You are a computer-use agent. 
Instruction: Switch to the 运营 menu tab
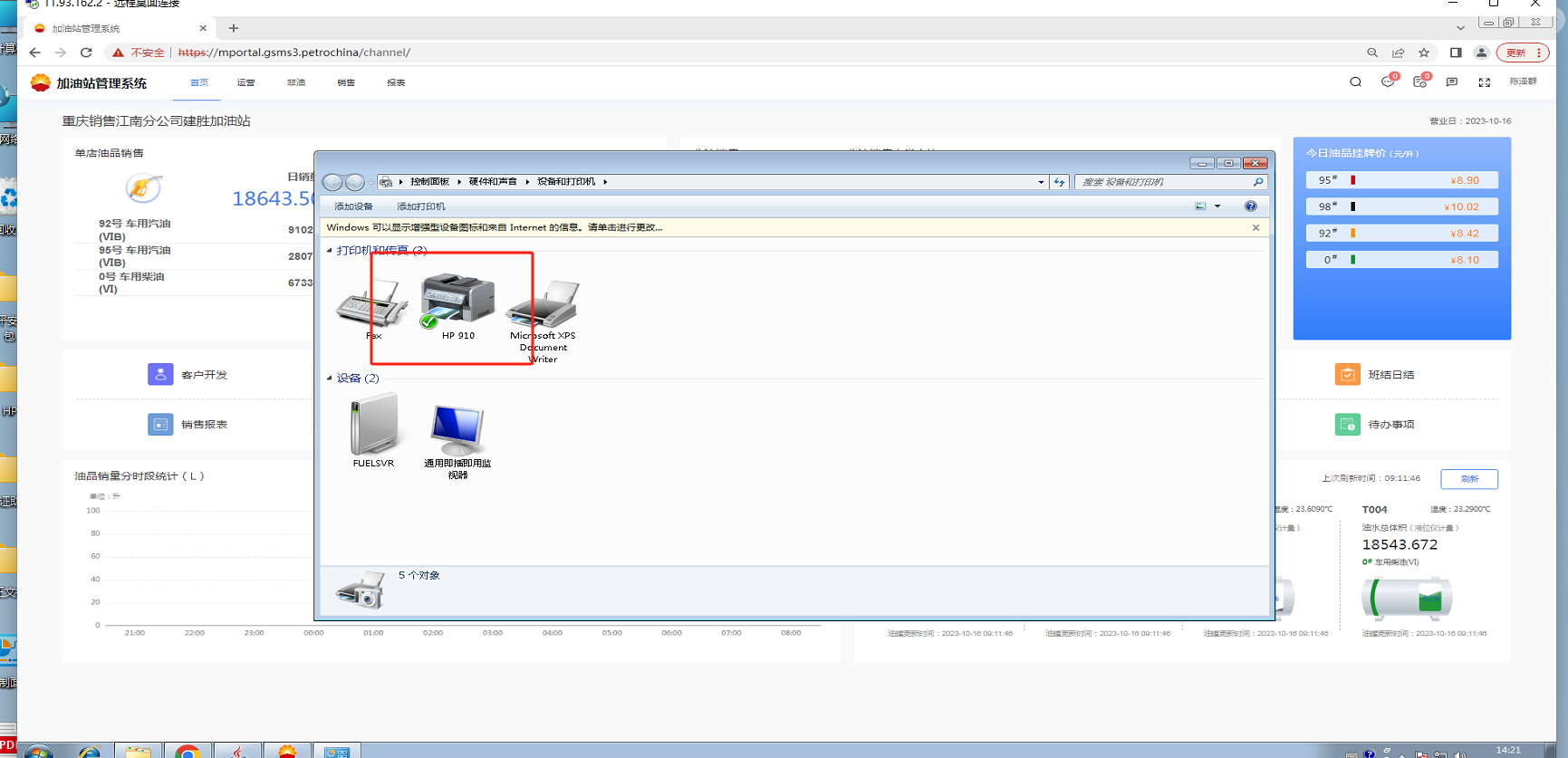[245, 82]
